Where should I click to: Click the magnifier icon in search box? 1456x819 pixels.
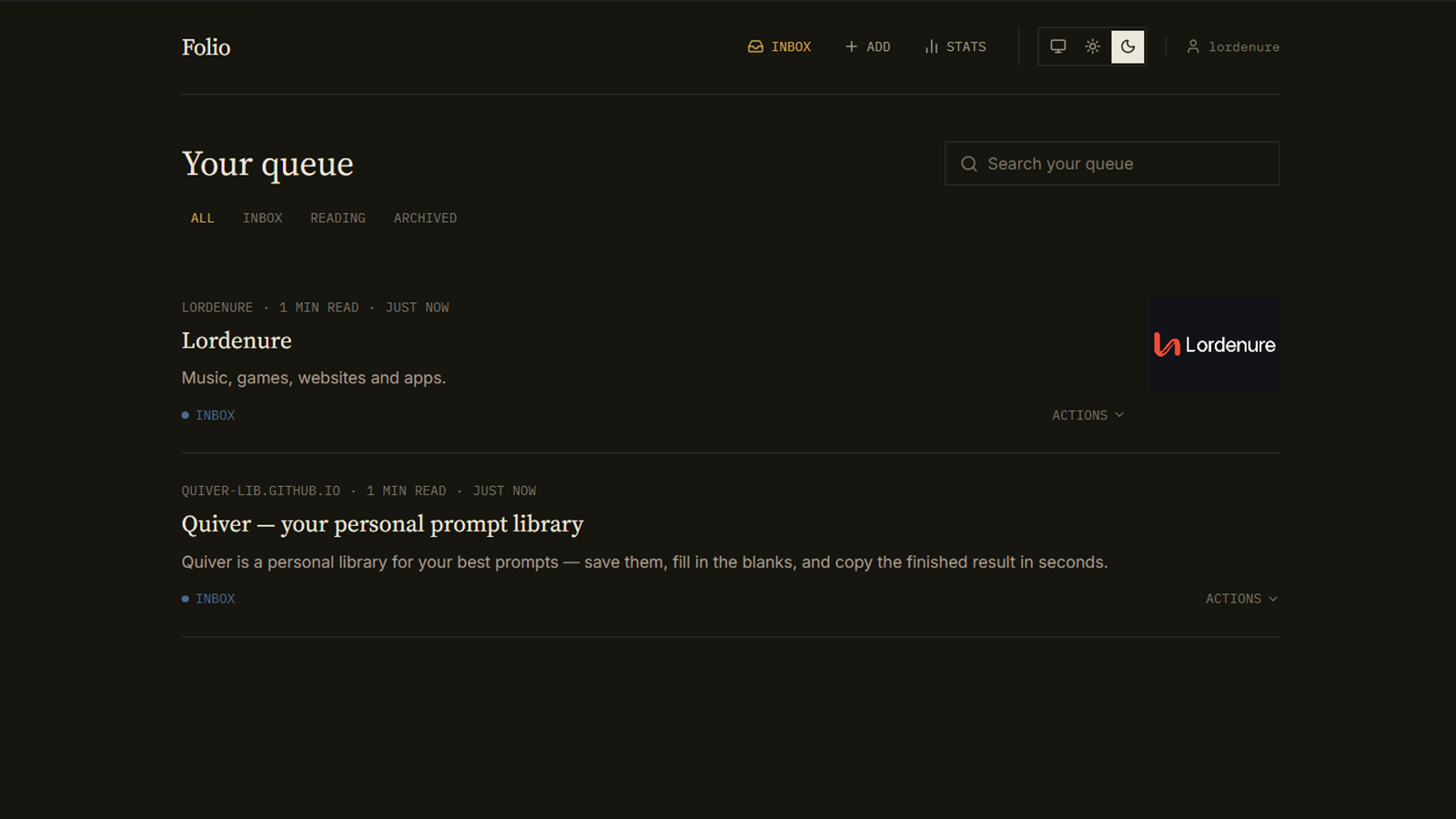[969, 164]
